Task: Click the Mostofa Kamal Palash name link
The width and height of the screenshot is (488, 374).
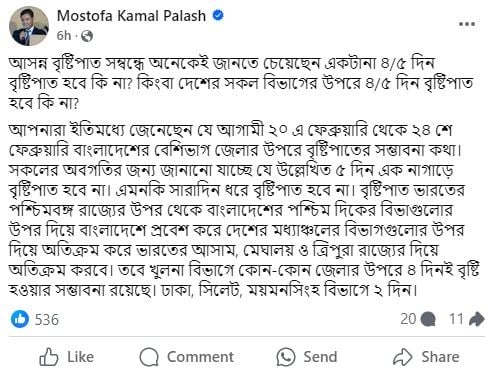Action: pyautogui.click(x=131, y=16)
